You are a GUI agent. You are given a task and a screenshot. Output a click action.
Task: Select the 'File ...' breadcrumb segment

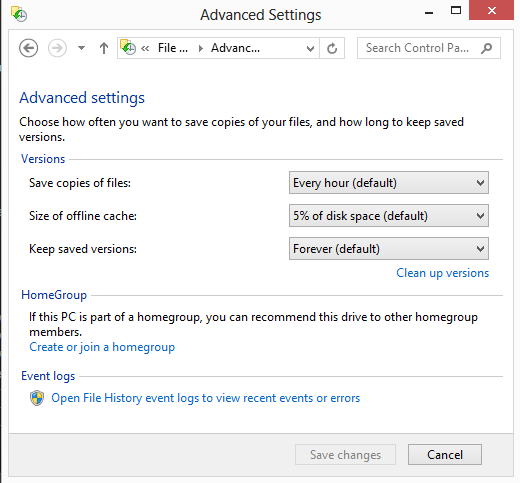click(173, 48)
